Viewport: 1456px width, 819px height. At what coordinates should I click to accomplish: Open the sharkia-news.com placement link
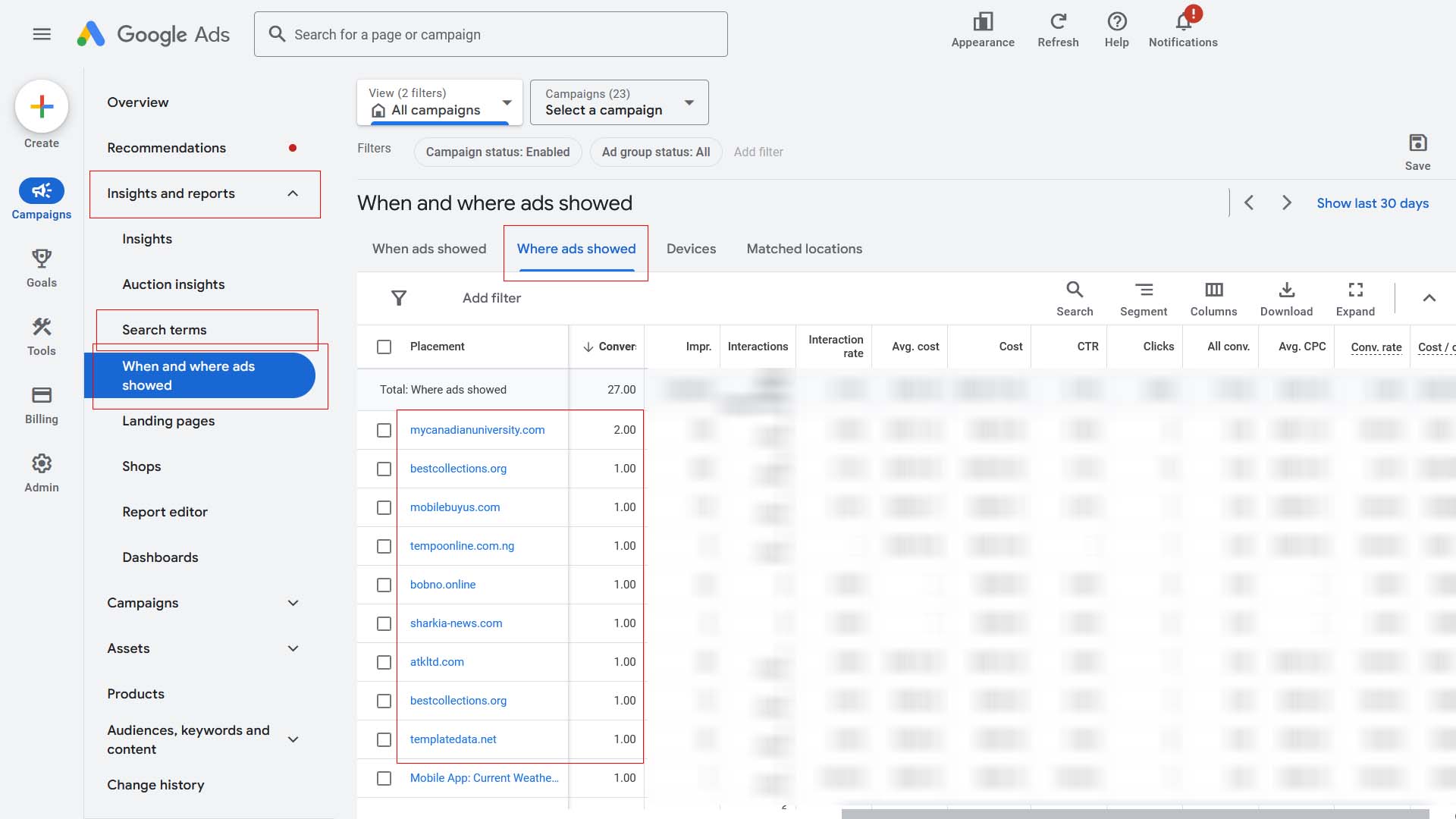(456, 623)
